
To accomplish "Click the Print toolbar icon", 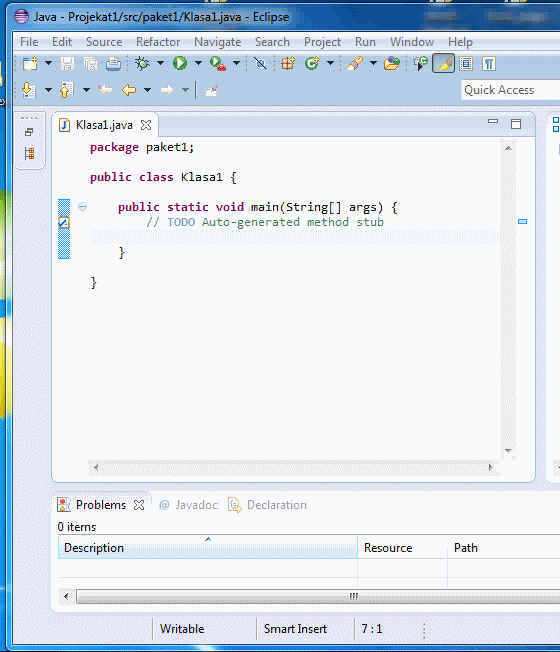I will coord(113,63).
